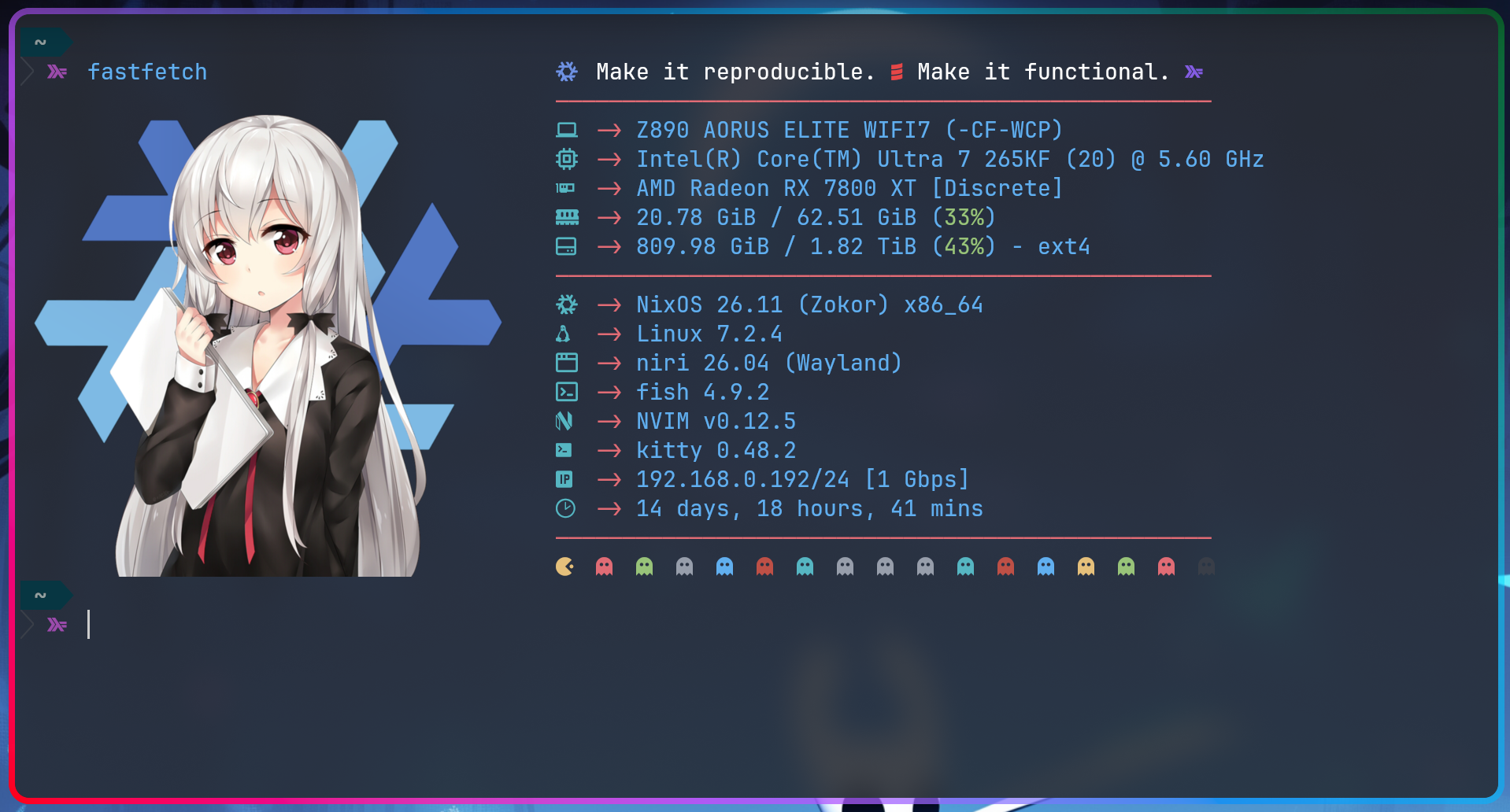The height and width of the screenshot is (812, 1510).
Task: Click the text 'fish 4.9.2'
Action: tap(702, 392)
